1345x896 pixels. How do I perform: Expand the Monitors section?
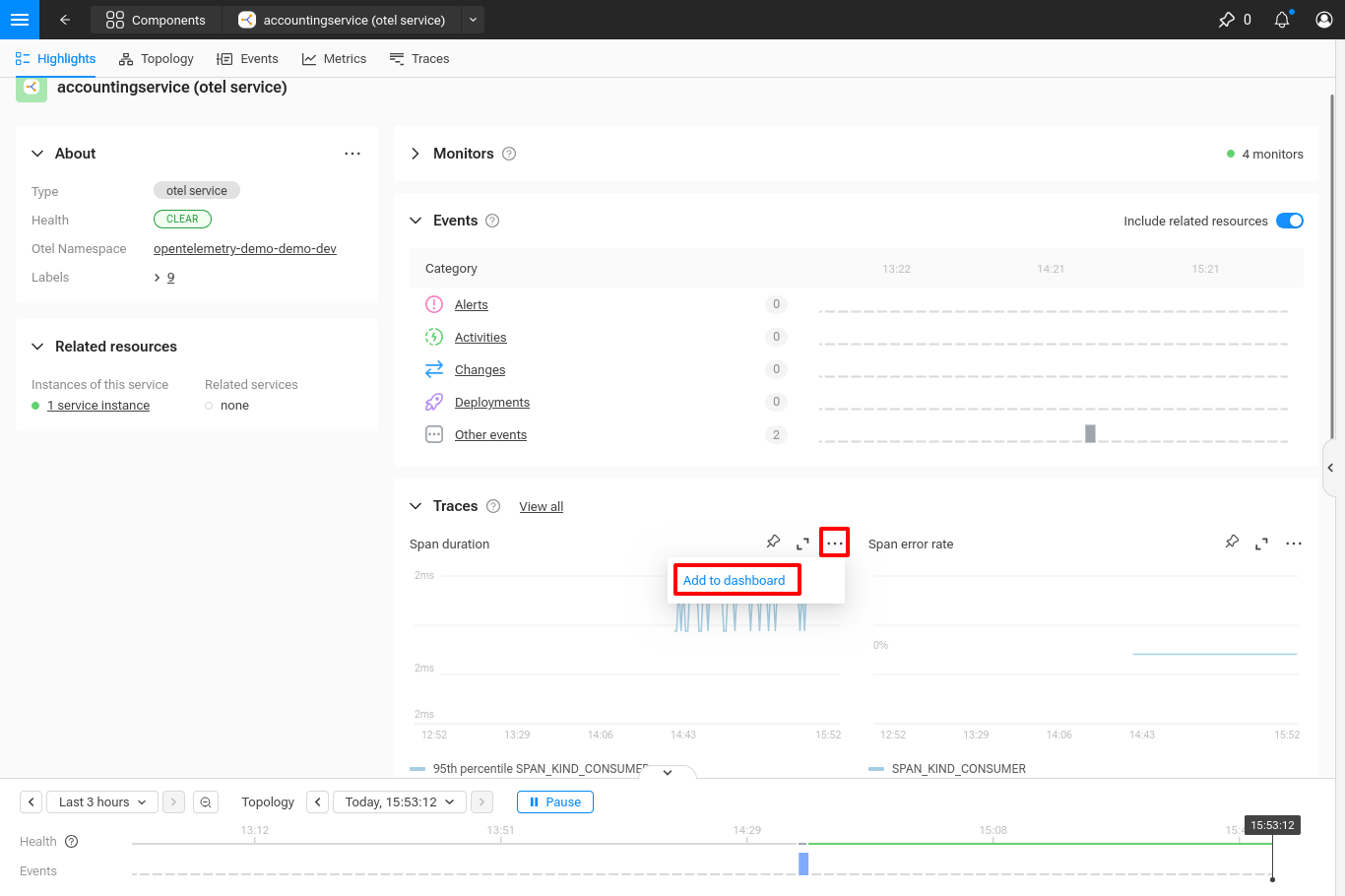click(x=415, y=154)
